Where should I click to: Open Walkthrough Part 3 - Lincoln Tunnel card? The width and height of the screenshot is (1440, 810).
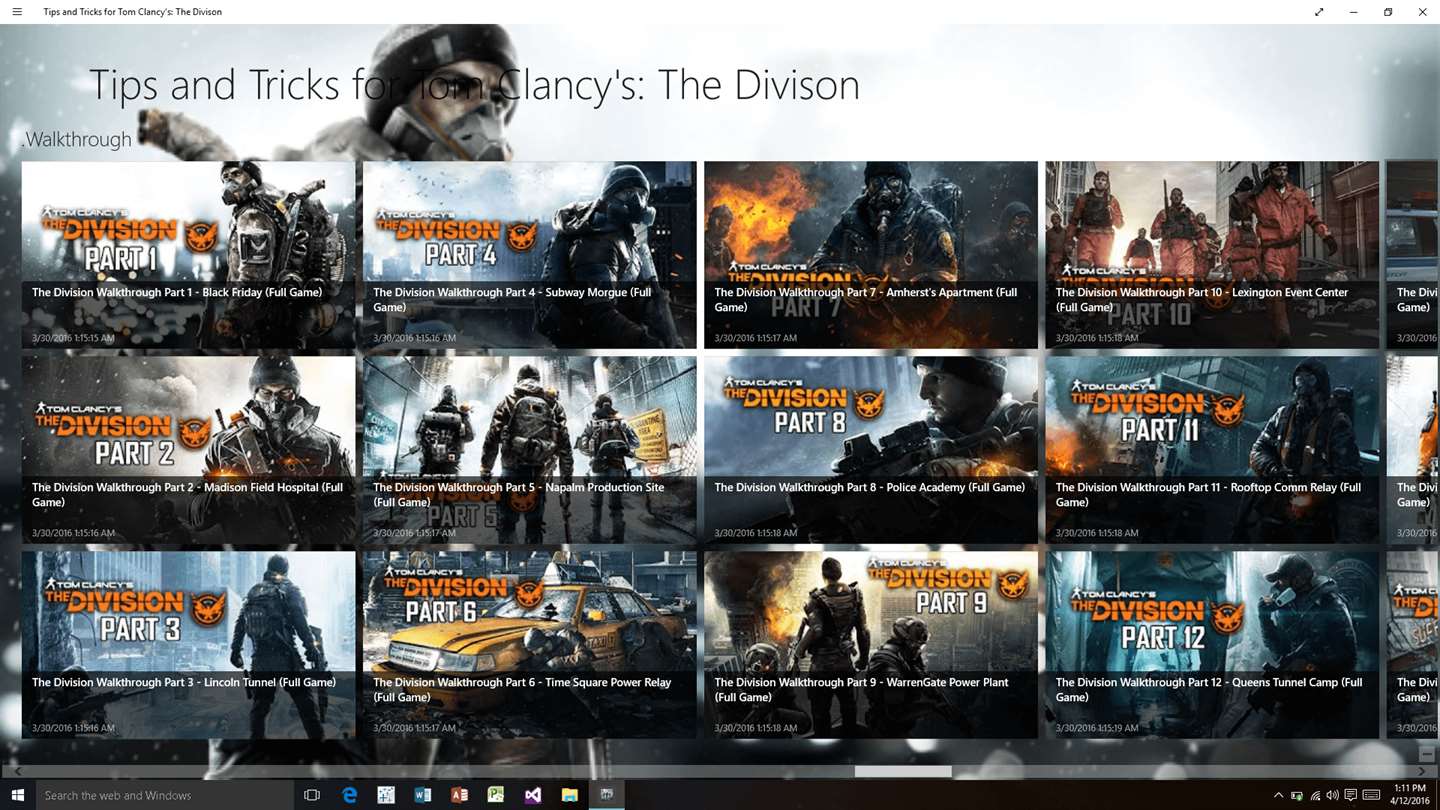[x=188, y=645]
